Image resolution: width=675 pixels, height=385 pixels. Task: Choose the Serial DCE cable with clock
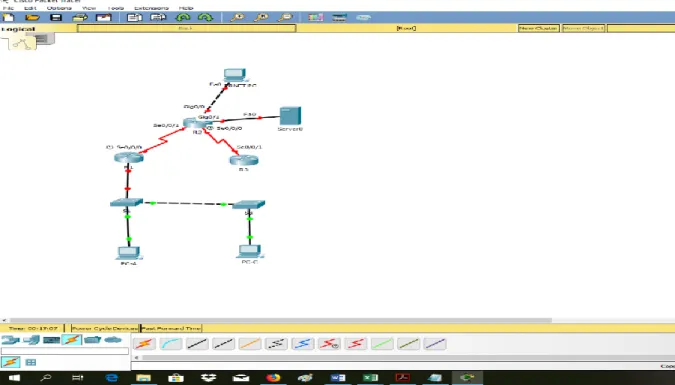coord(329,344)
